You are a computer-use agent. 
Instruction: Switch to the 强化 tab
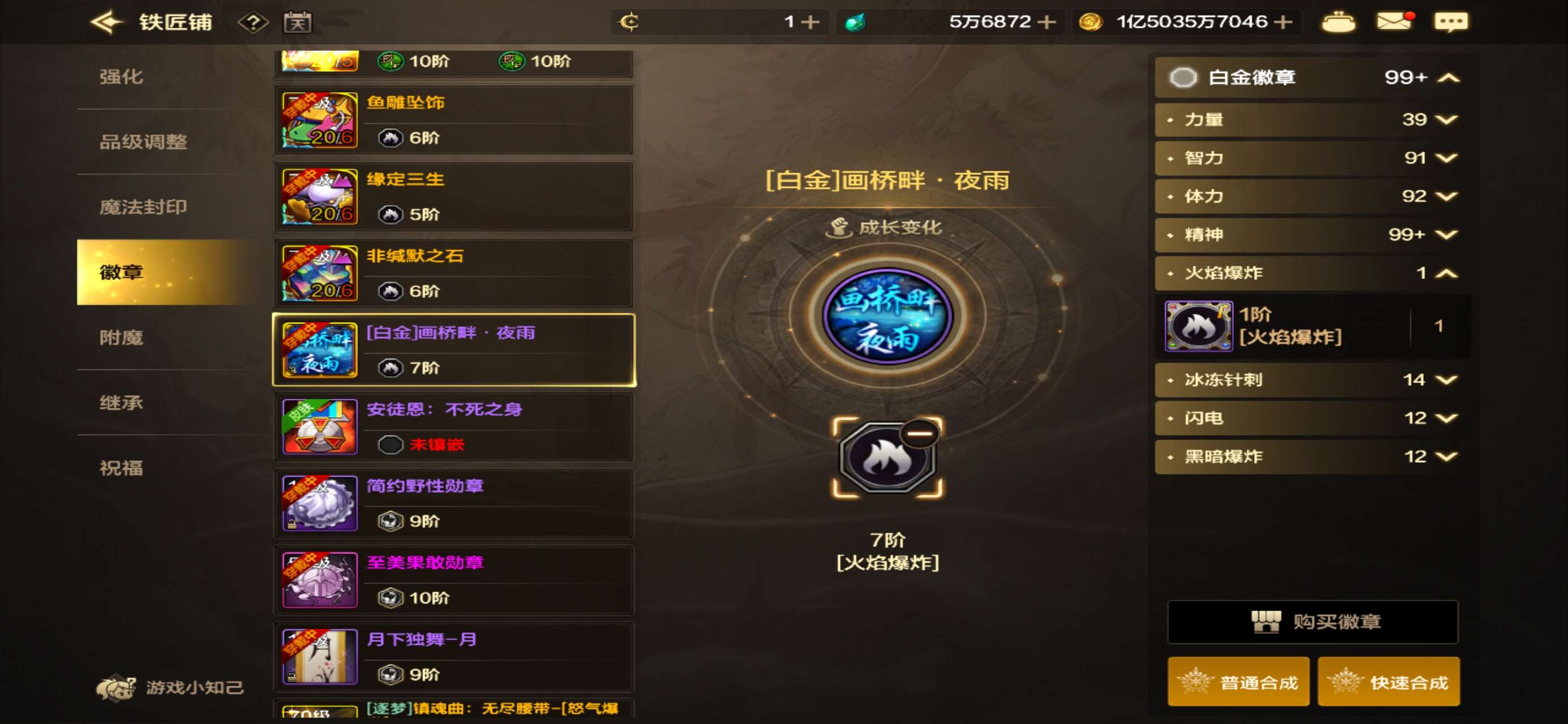coord(121,77)
